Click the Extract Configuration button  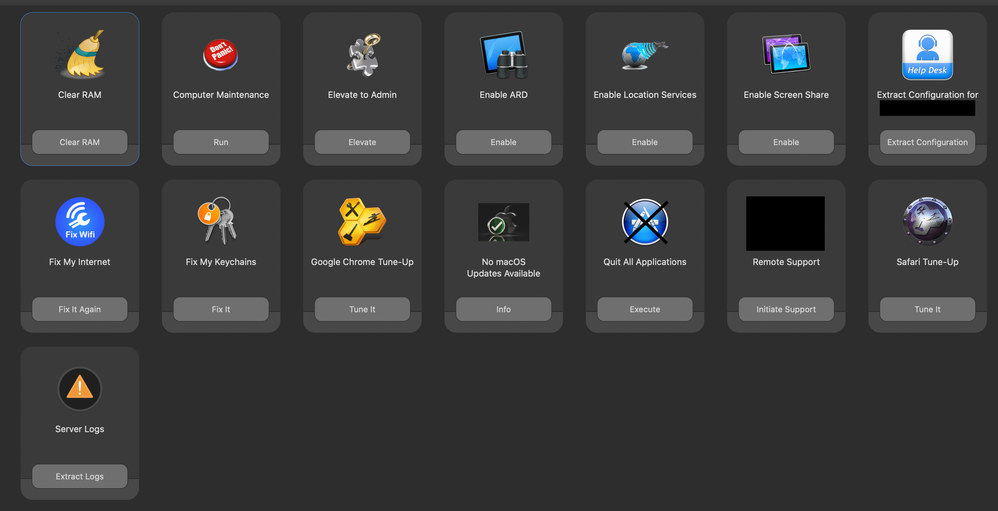coord(927,142)
